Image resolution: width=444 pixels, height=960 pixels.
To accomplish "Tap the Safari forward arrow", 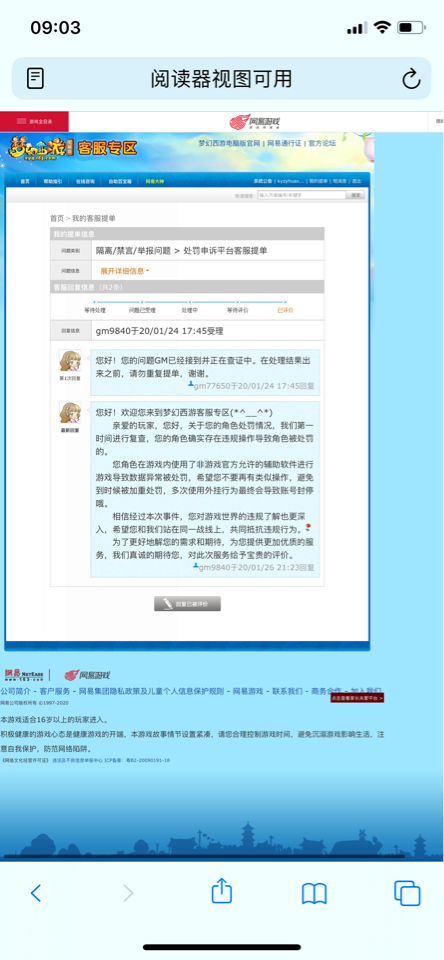I will [128, 893].
